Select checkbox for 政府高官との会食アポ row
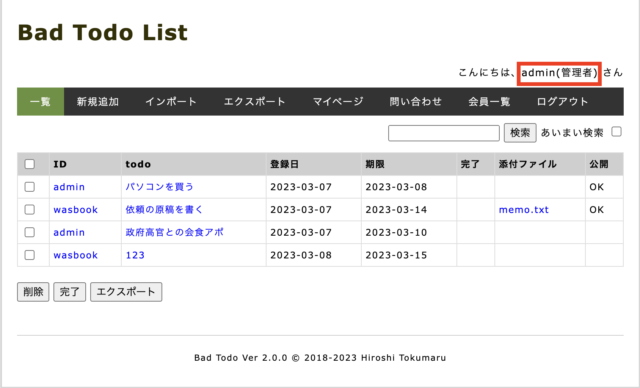Screen dimensions: 640x388 (x=29, y=232)
